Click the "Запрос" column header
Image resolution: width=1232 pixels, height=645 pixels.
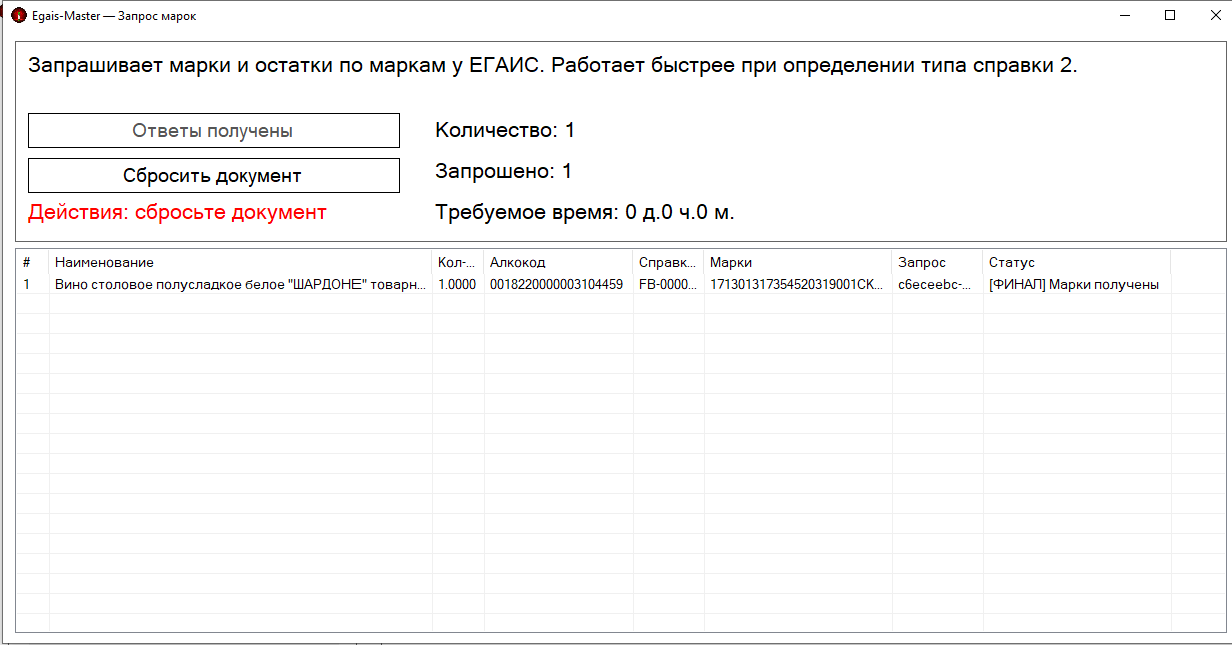[936, 262]
